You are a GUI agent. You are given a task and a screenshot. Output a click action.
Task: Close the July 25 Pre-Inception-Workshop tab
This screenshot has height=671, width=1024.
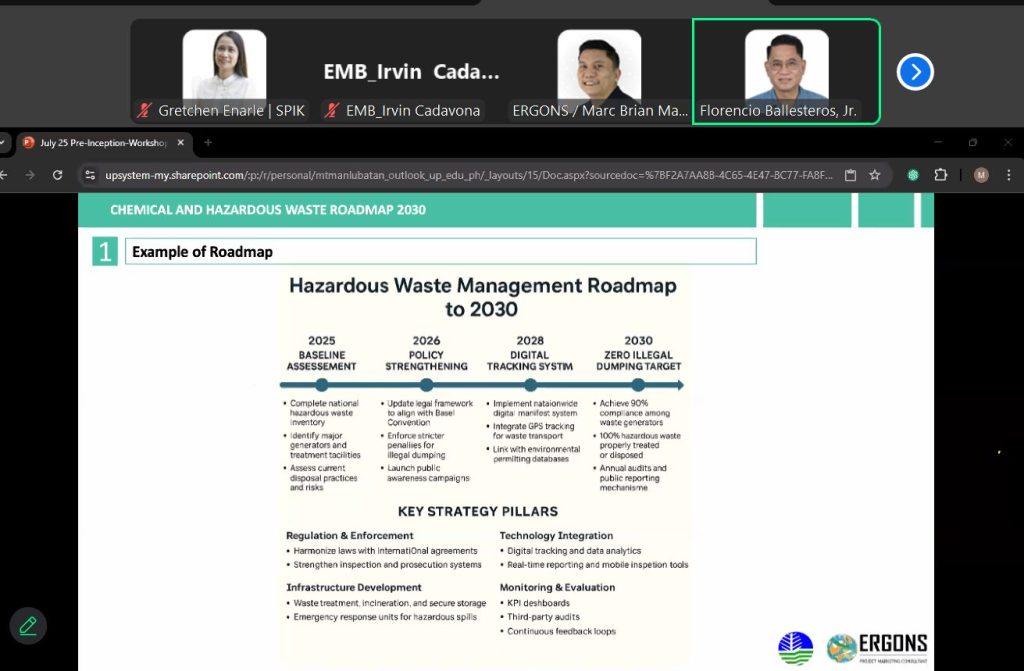(x=181, y=143)
